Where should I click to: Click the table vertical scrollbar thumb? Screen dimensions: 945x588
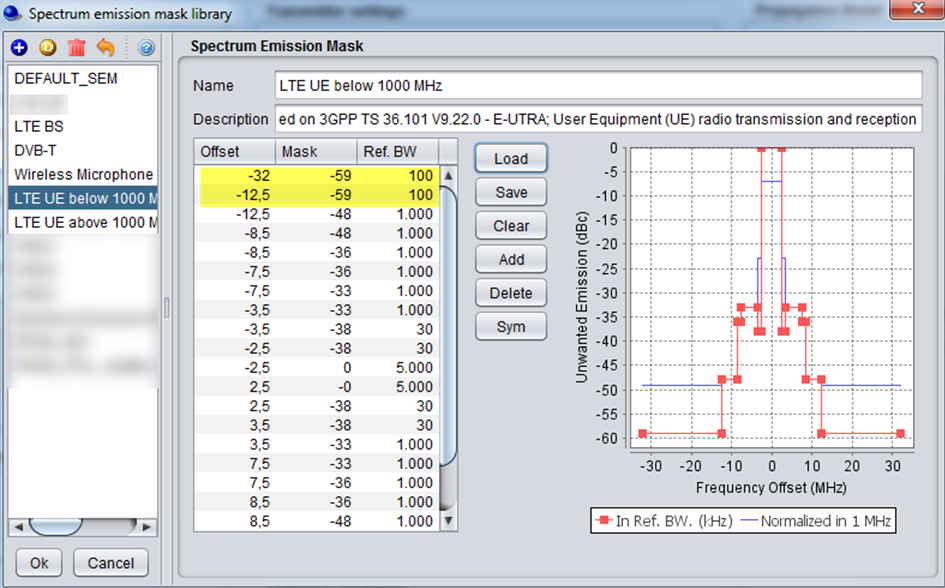[448, 325]
